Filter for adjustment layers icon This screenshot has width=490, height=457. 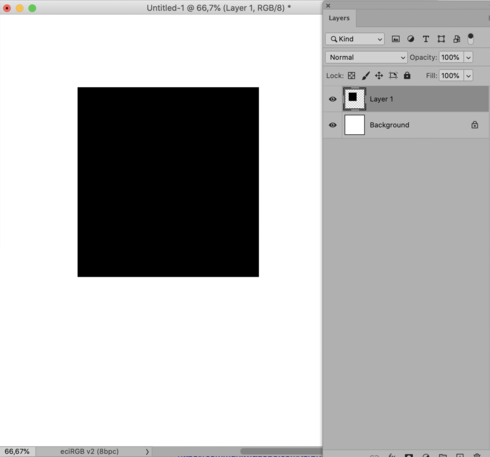pyautogui.click(x=411, y=39)
